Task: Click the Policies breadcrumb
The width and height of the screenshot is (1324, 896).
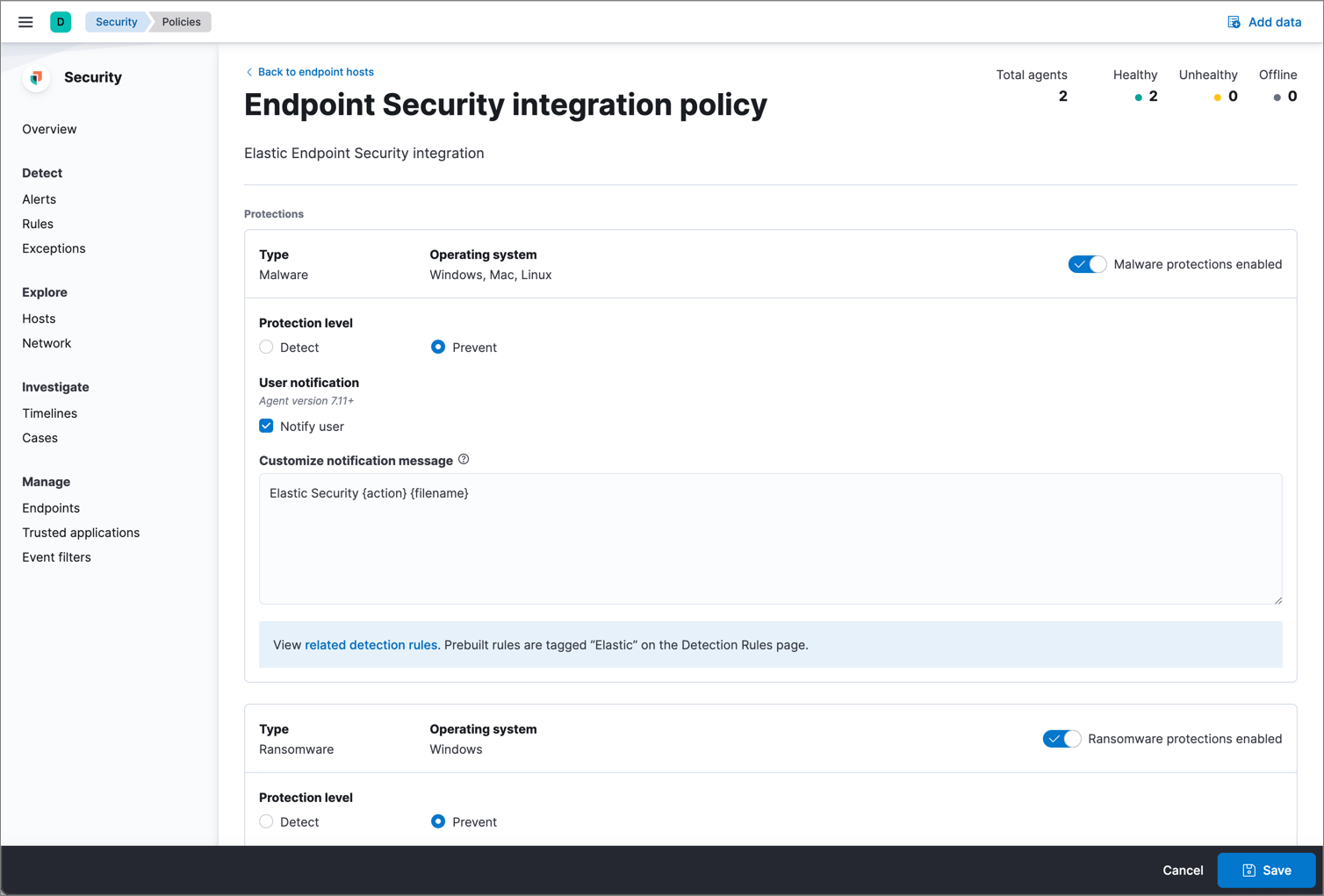Action: [181, 22]
